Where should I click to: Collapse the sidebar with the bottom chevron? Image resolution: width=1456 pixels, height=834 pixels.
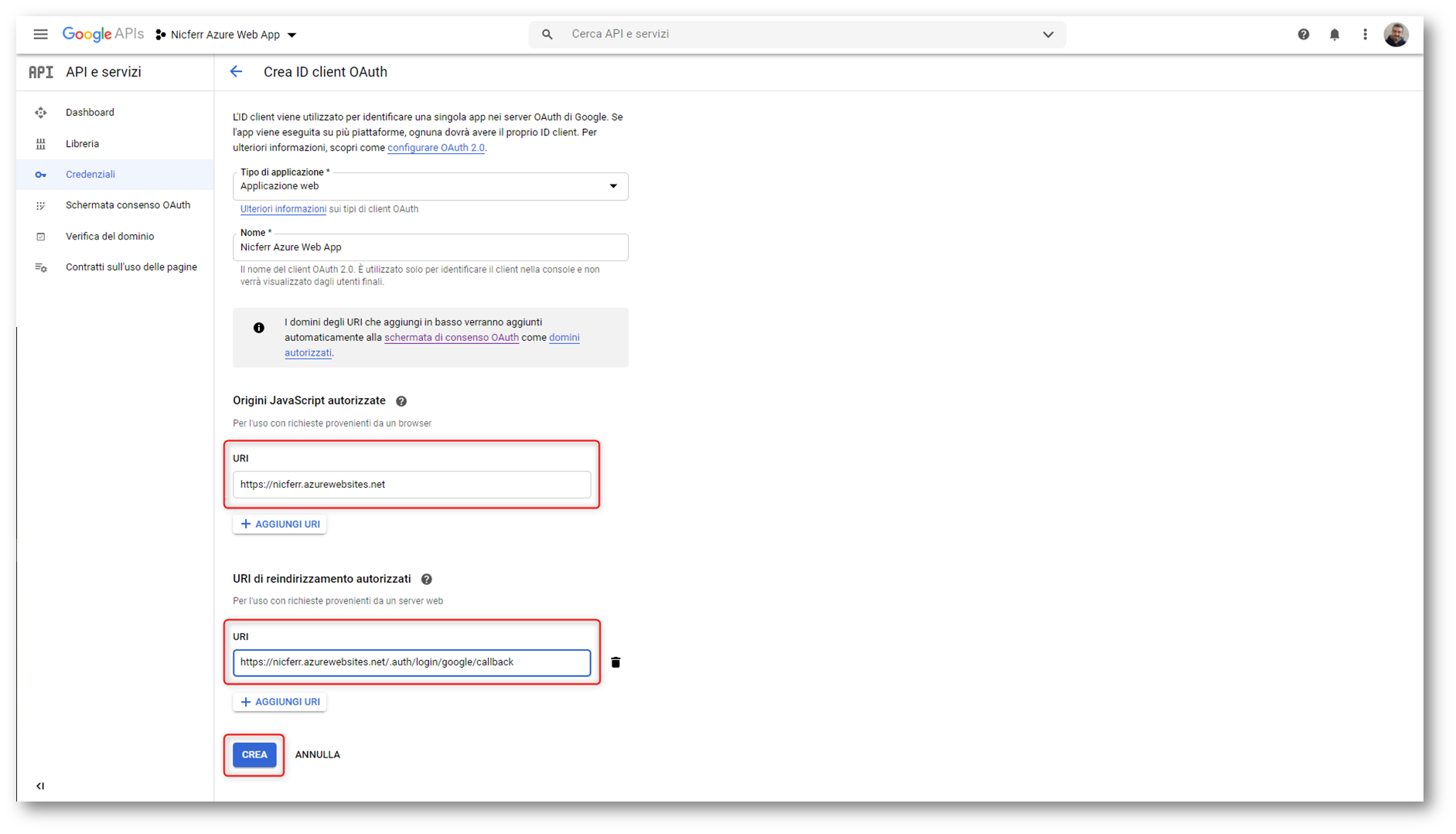coord(40,786)
